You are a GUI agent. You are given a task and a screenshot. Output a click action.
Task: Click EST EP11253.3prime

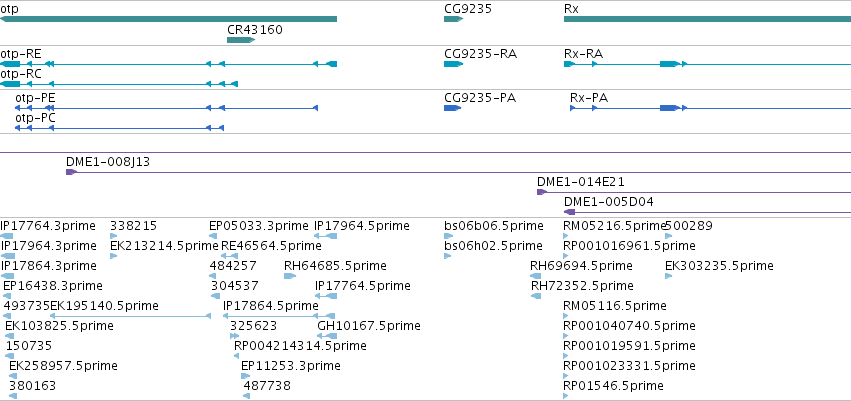pyautogui.click(x=245, y=376)
